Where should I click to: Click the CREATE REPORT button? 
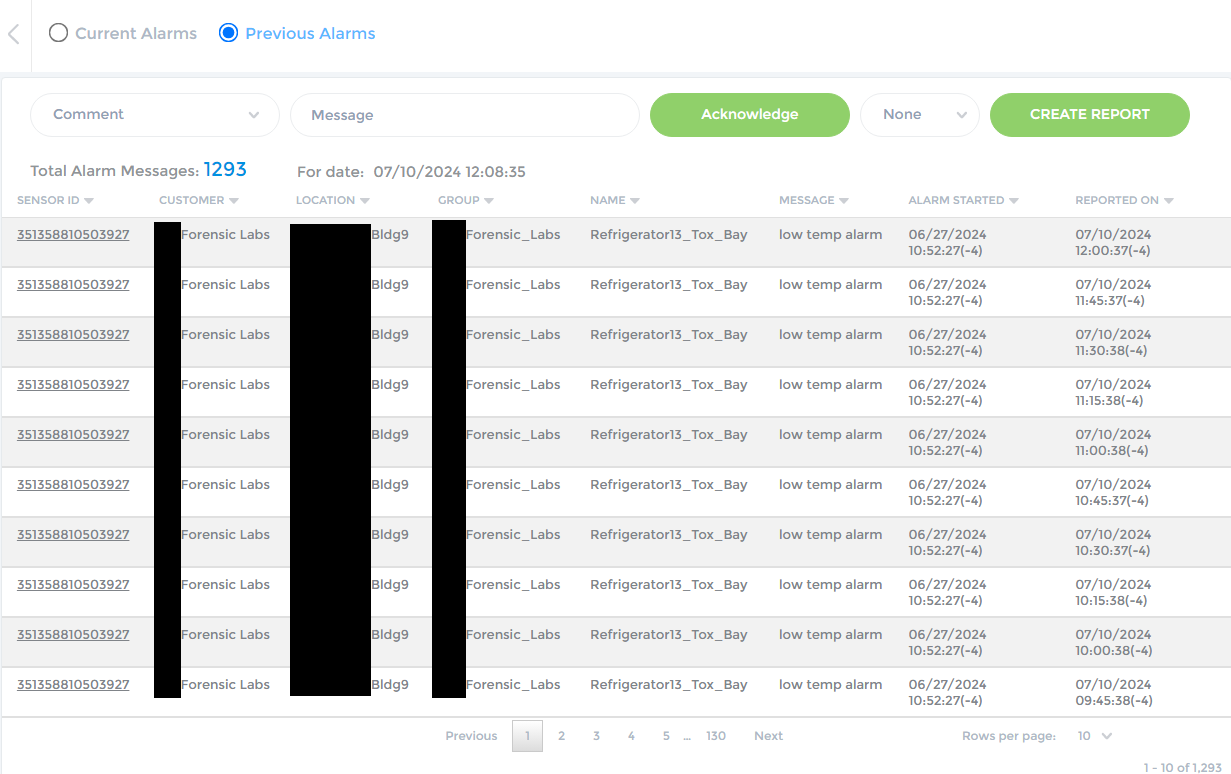(x=1089, y=115)
